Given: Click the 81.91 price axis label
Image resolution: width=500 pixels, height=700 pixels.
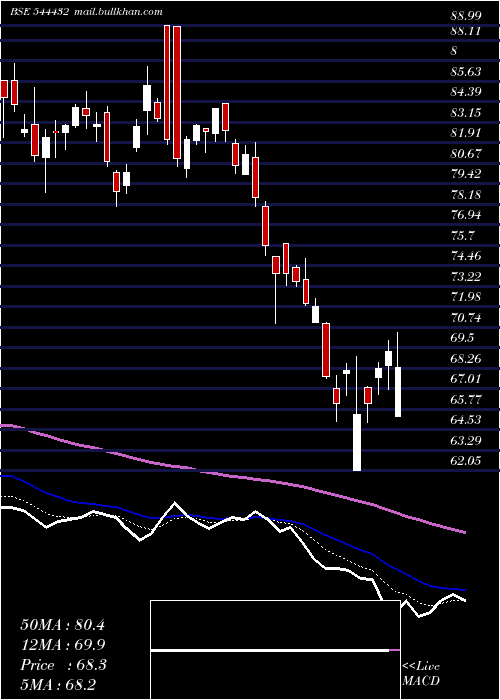Looking at the screenshot, I should (466, 133).
